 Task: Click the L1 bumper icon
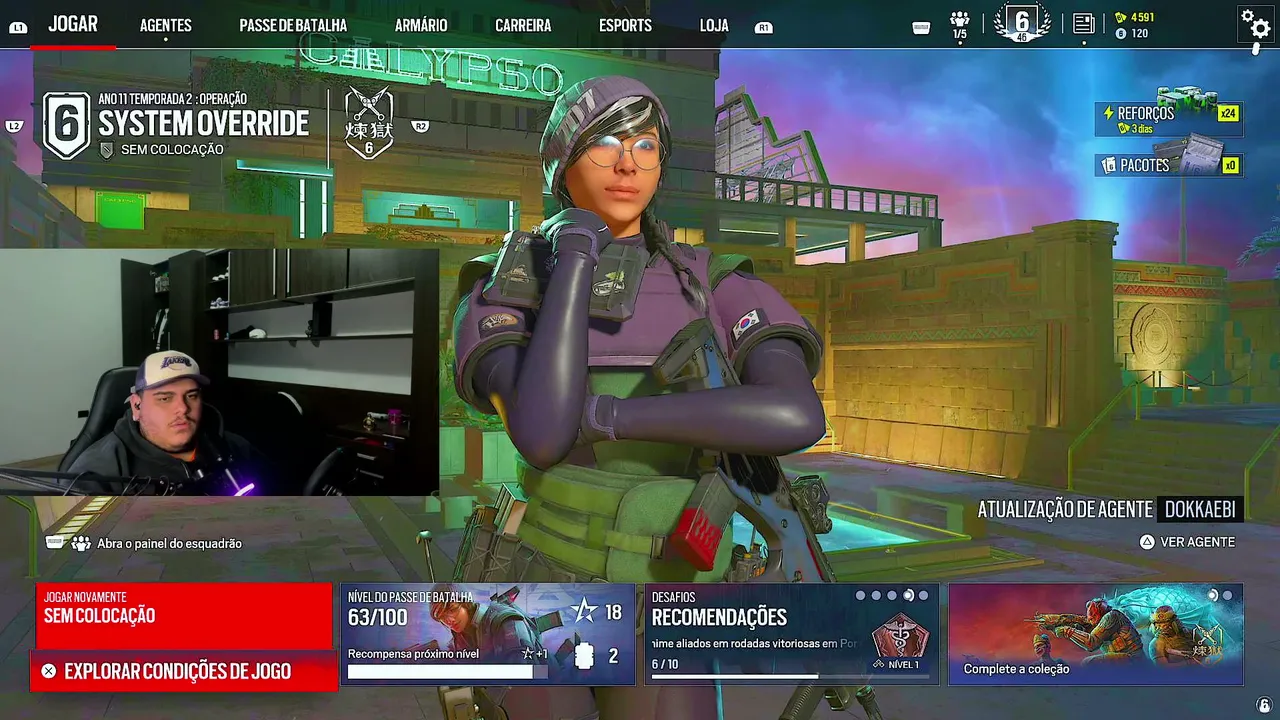18,28
